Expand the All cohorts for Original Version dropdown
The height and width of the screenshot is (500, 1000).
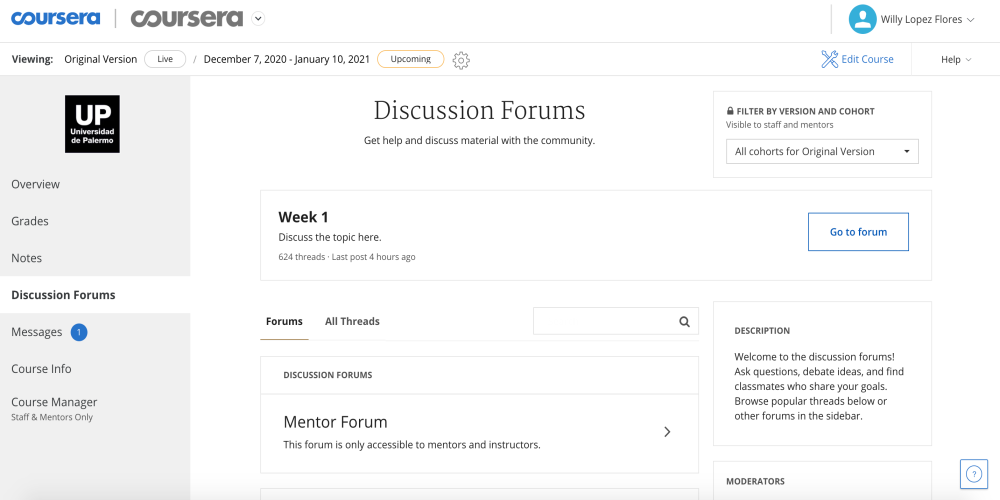pos(822,152)
